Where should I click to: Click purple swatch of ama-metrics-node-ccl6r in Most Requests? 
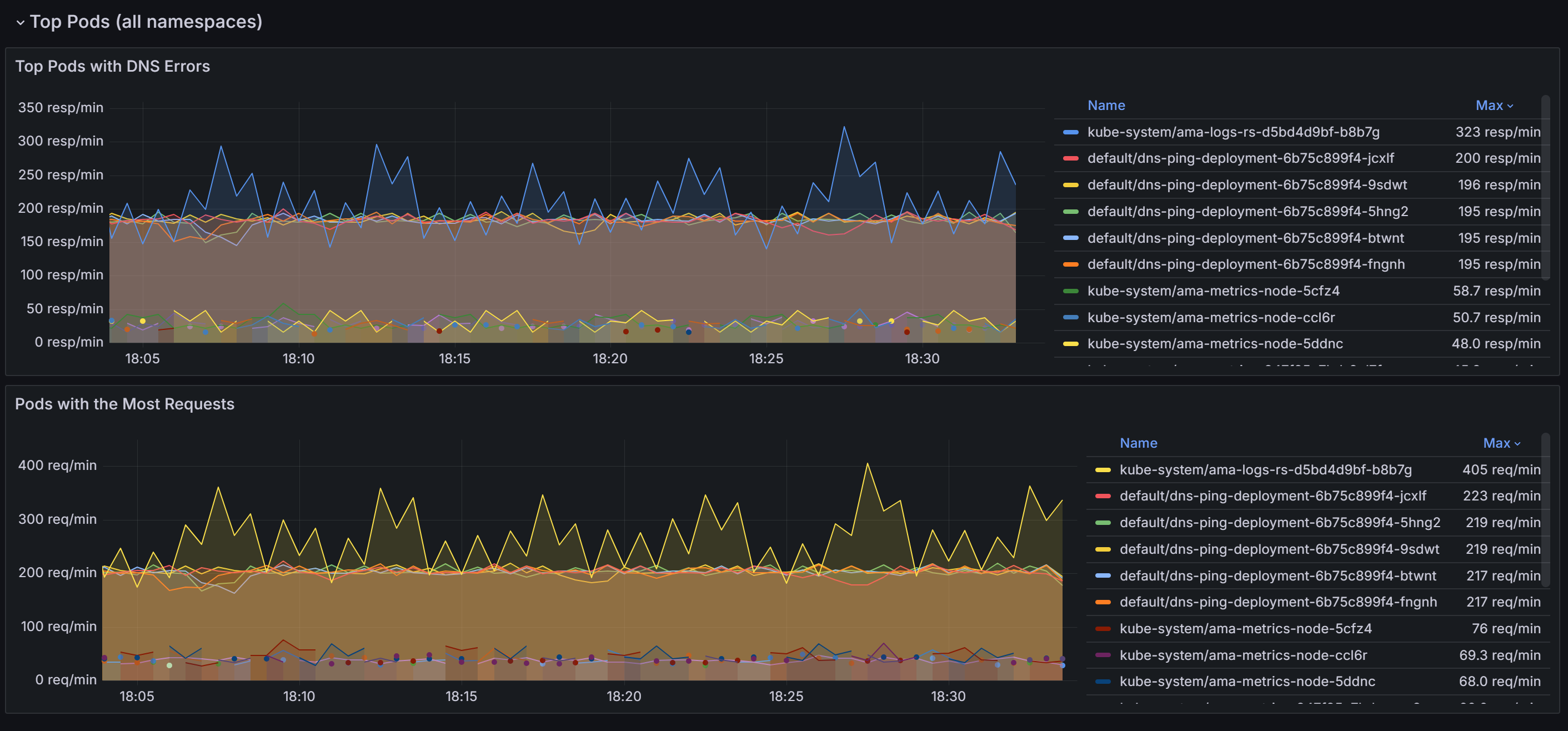(x=1103, y=655)
